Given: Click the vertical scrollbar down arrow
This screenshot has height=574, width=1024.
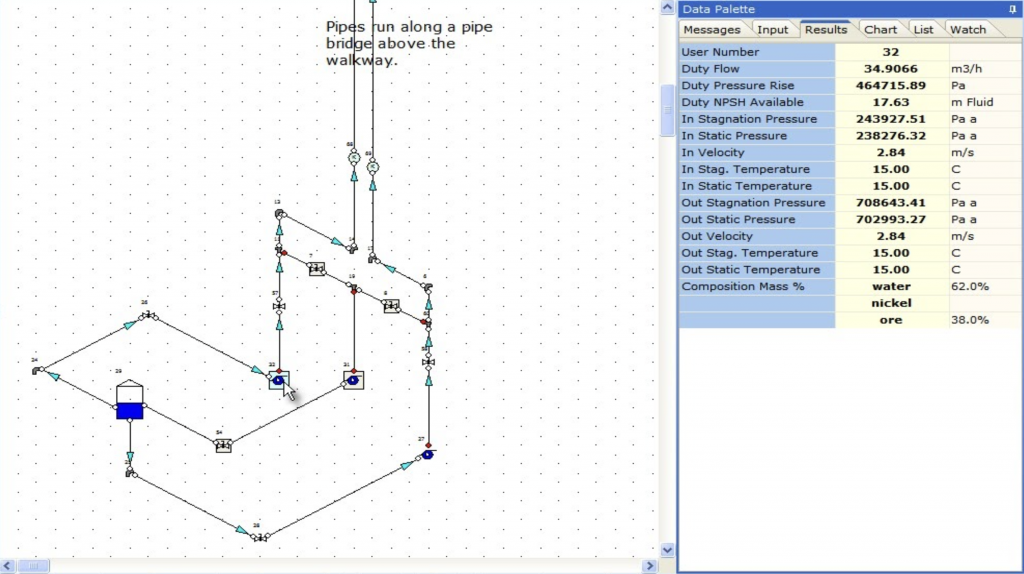Looking at the screenshot, I should [x=668, y=549].
